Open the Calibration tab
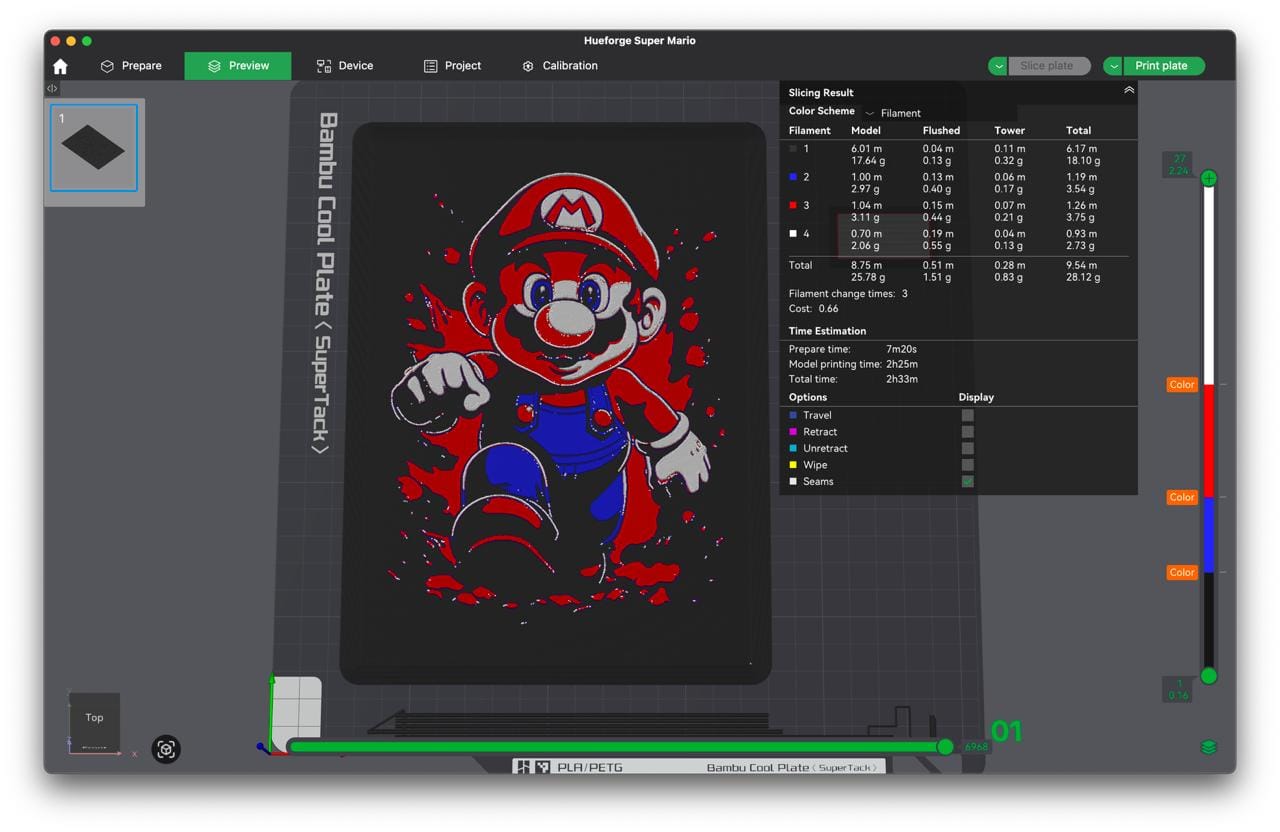Image resolution: width=1280 pixels, height=832 pixels. [560, 66]
